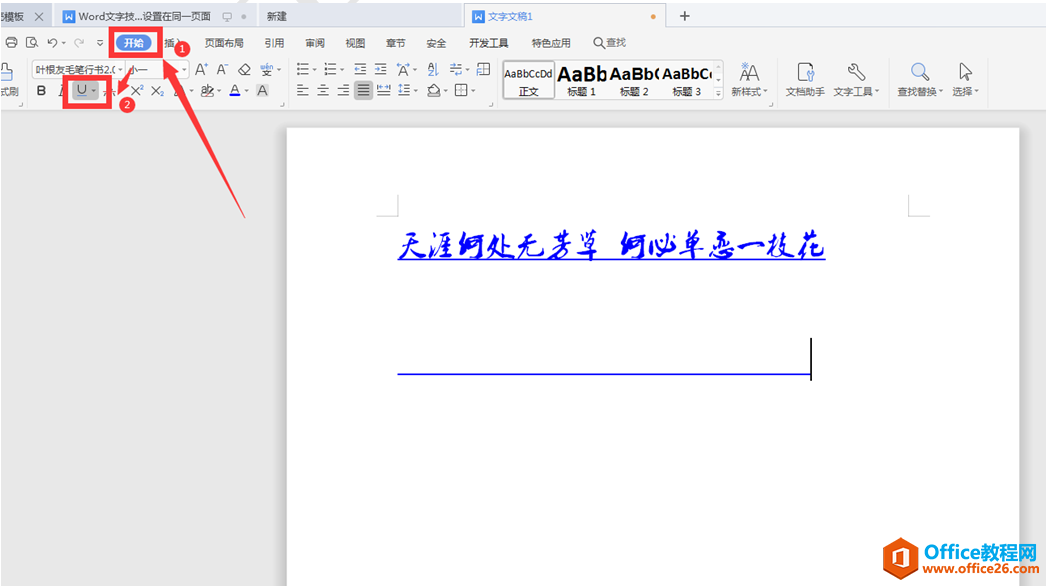The image size is (1046, 586).
Task: Click the clear formatting eraser icon
Action: click(x=244, y=70)
